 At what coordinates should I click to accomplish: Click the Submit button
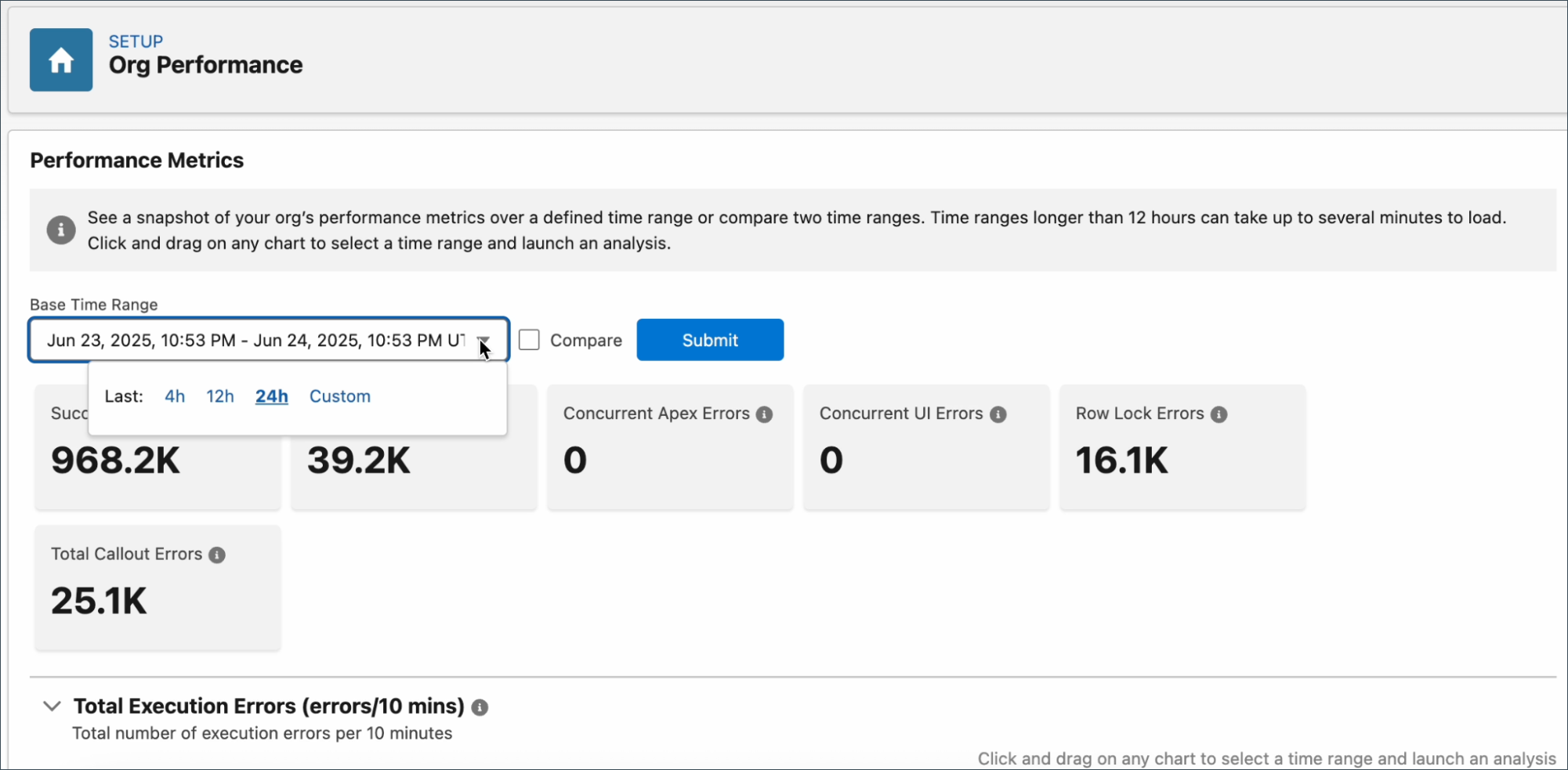pos(709,339)
